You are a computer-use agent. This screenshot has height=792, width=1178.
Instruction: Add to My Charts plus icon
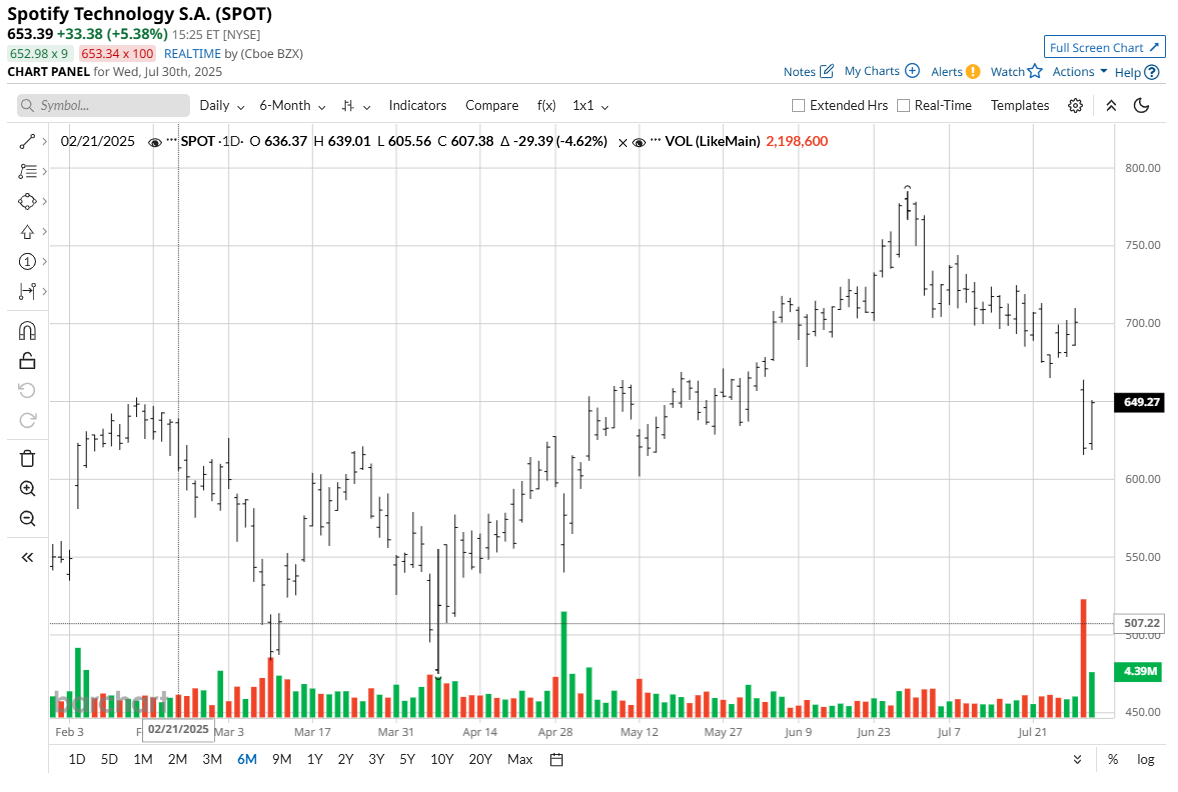(912, 71)
